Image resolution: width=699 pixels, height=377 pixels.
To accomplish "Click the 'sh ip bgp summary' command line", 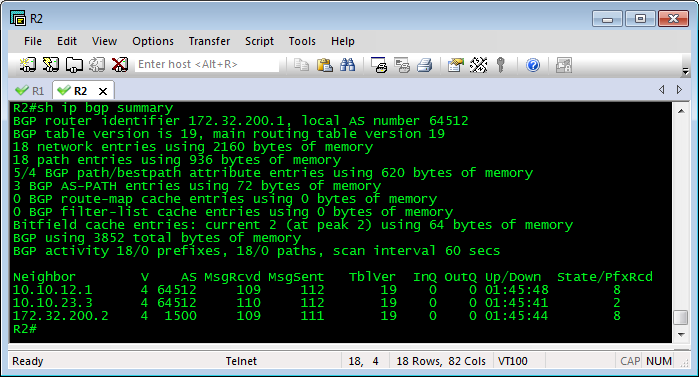I will pos(93,108).
